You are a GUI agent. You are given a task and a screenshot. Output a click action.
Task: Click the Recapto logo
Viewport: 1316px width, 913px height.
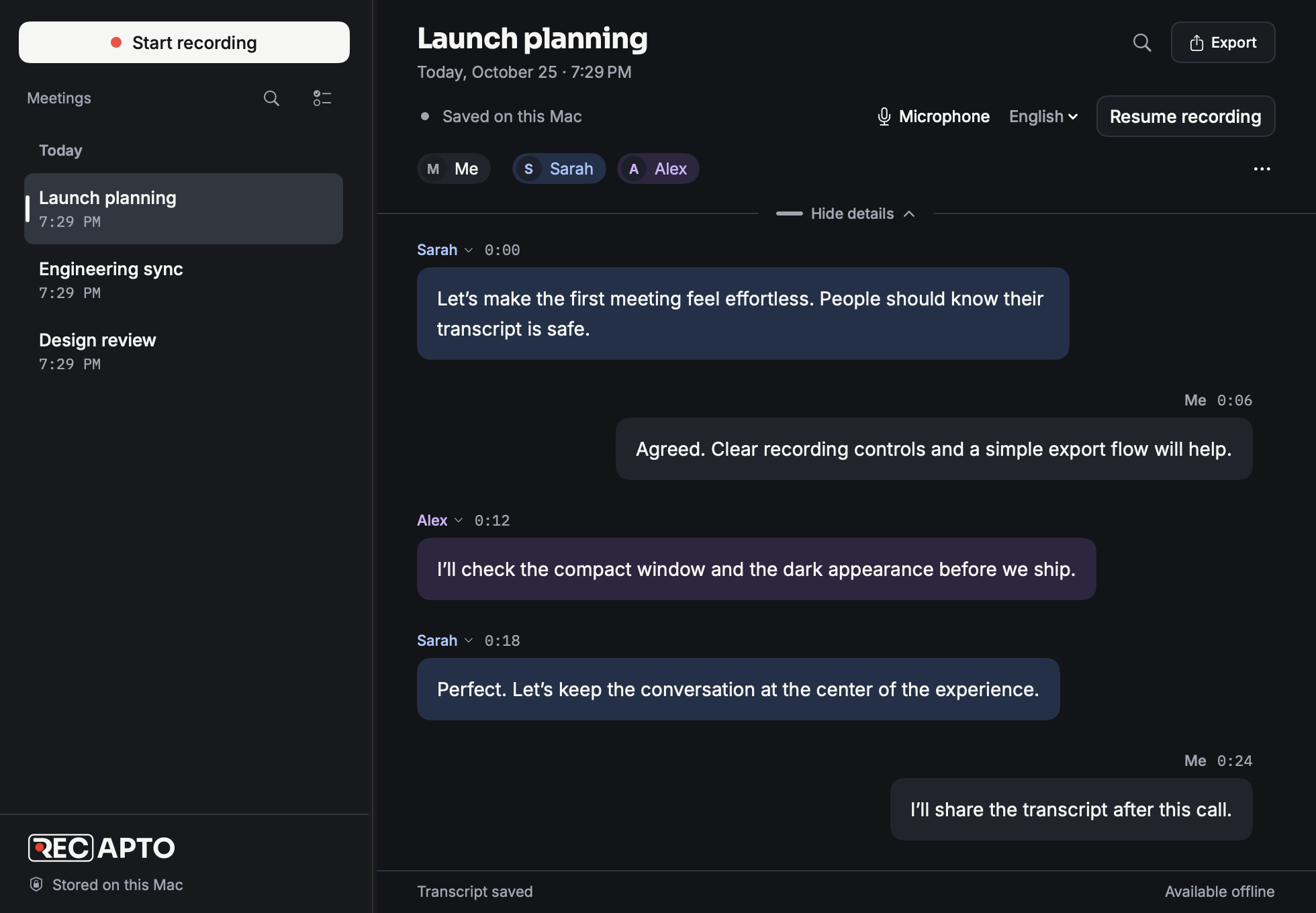coord(101,848)
